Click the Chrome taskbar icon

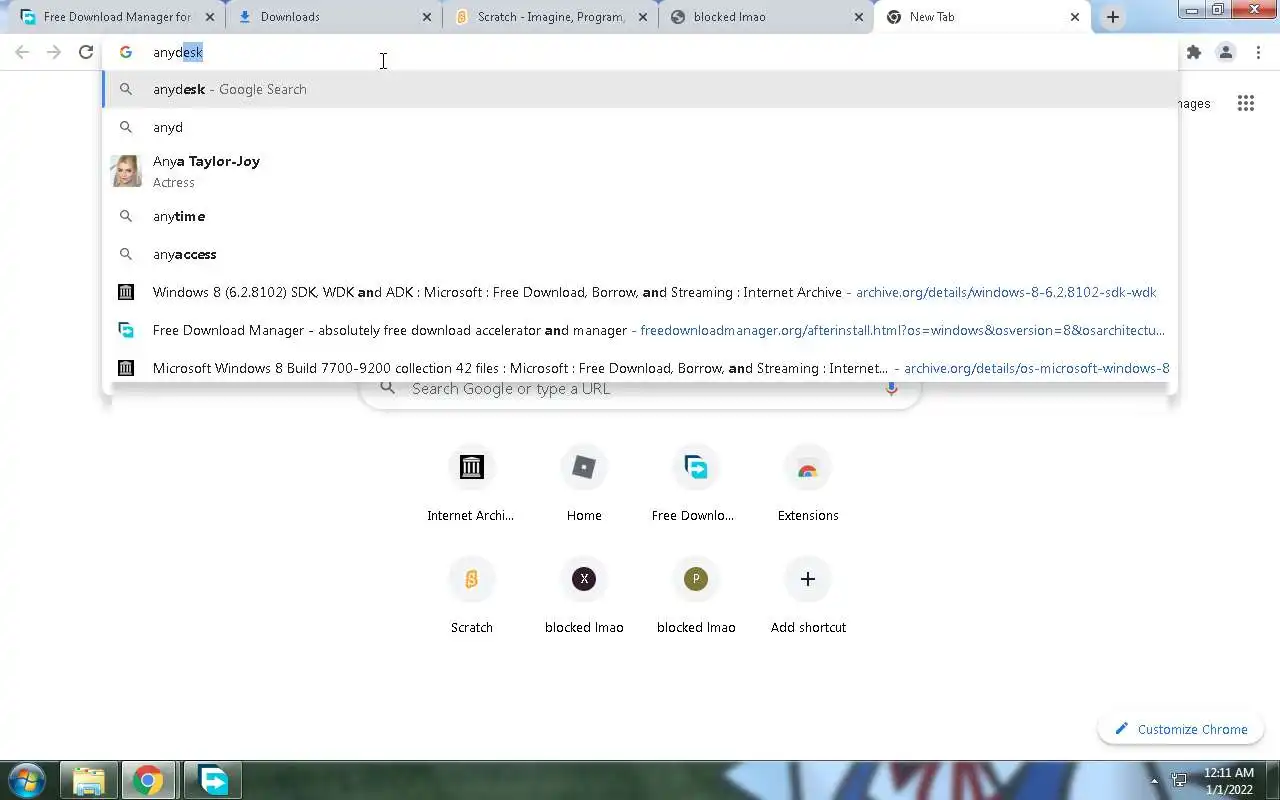[x=149, y=780]
